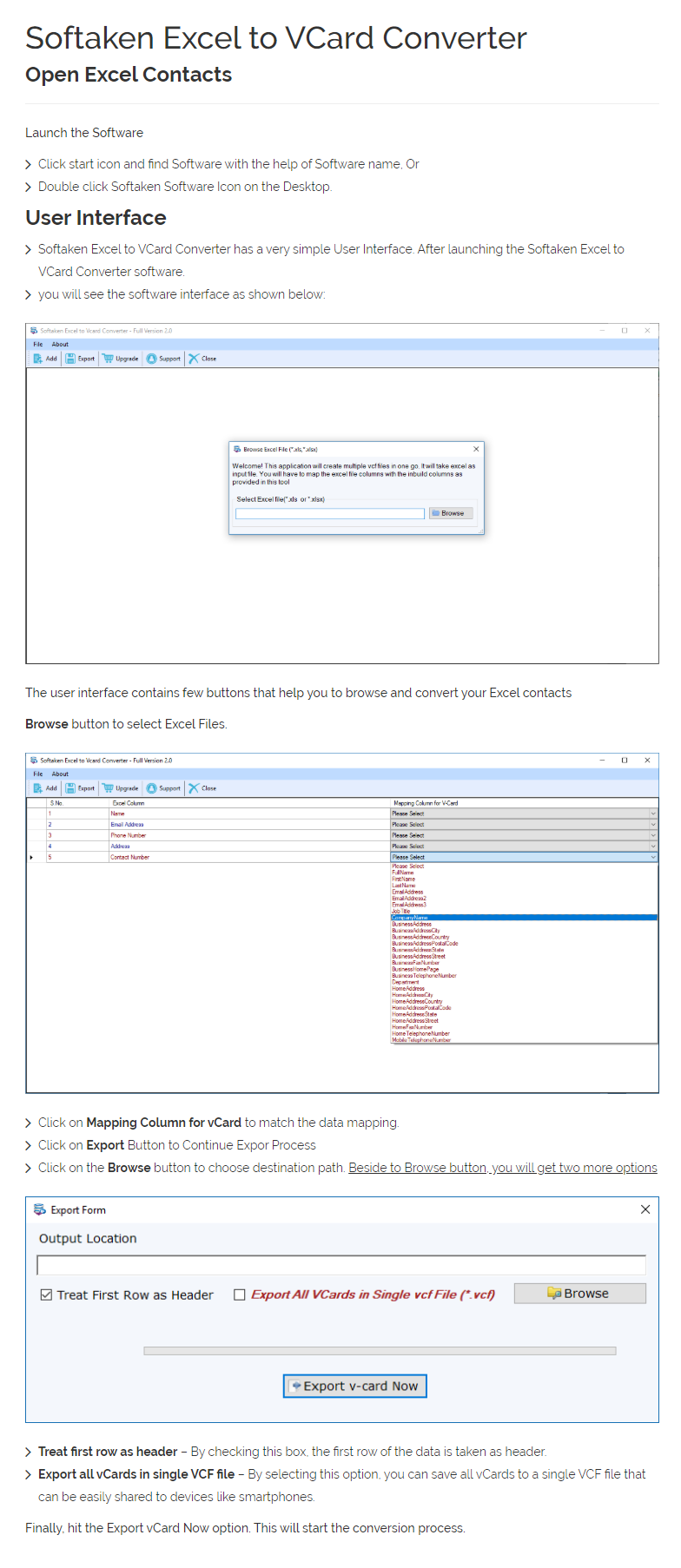
Task: Click the Add icon above the mapping column table
Action: pyautogui.click(x=37, y=788)
